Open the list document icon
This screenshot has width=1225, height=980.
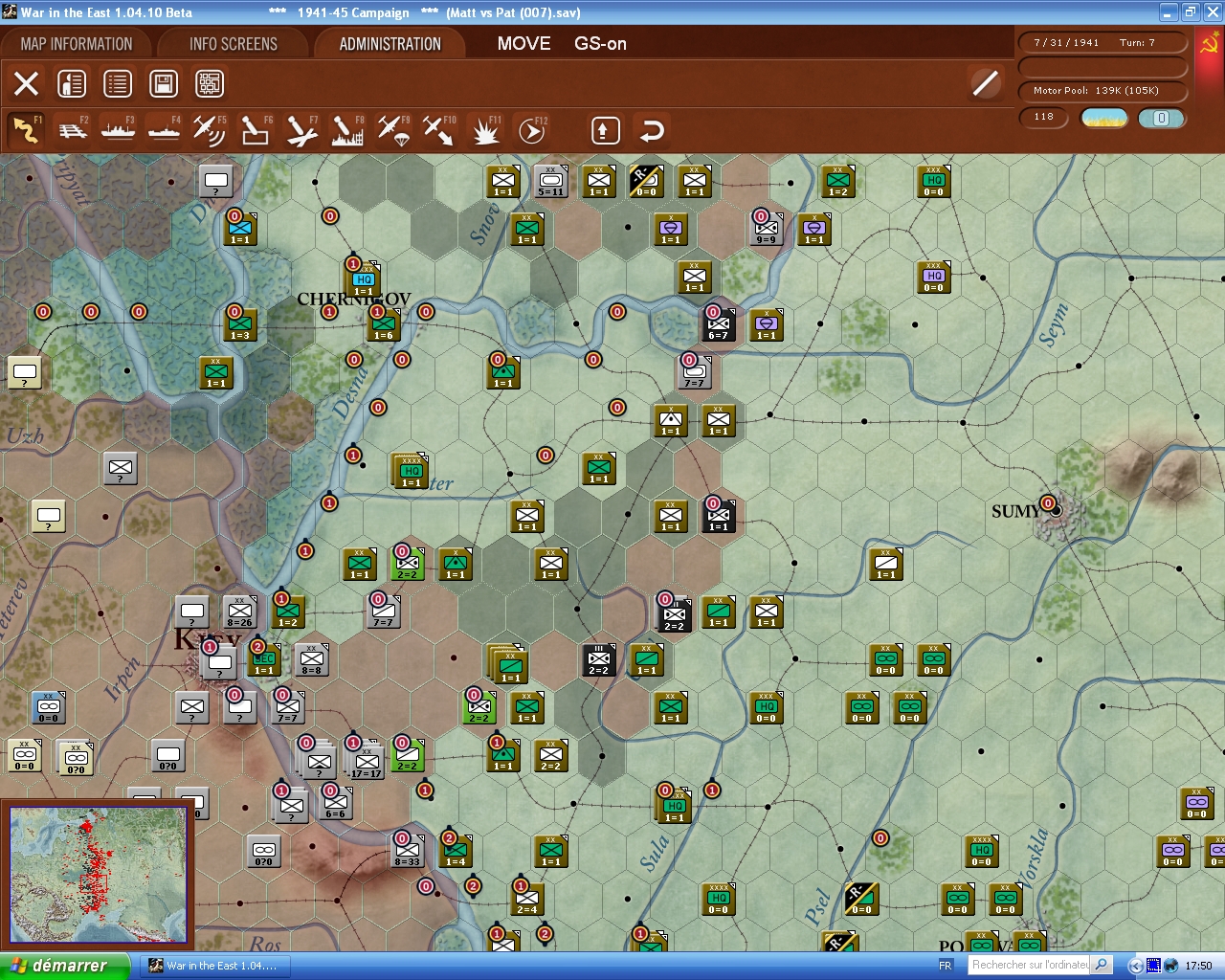tap(118, 83)
